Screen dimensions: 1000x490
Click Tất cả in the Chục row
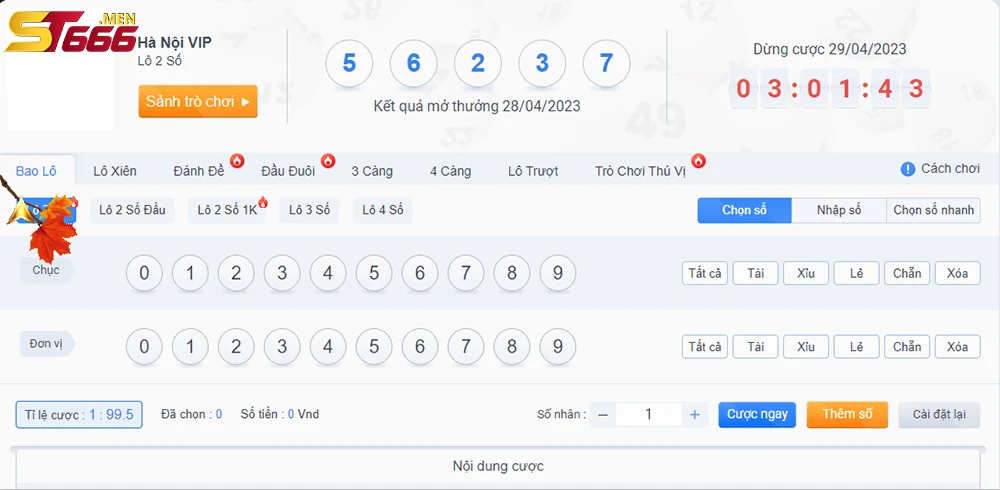click(705, 273)
